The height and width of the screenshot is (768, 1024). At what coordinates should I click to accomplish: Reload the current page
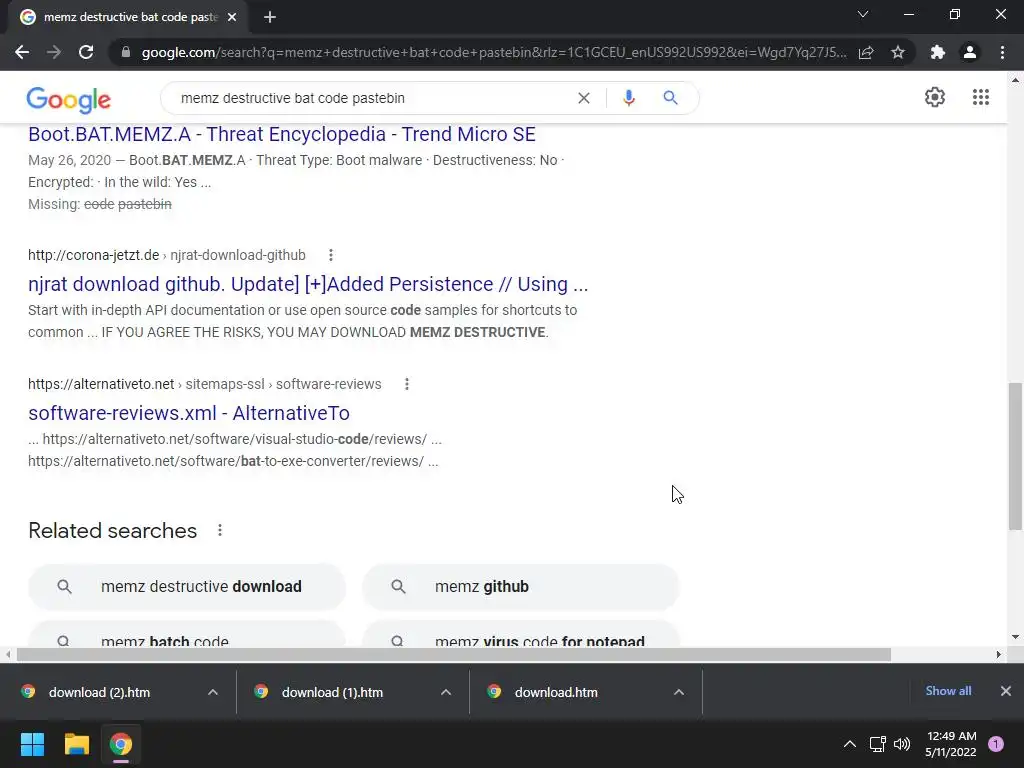86,52
